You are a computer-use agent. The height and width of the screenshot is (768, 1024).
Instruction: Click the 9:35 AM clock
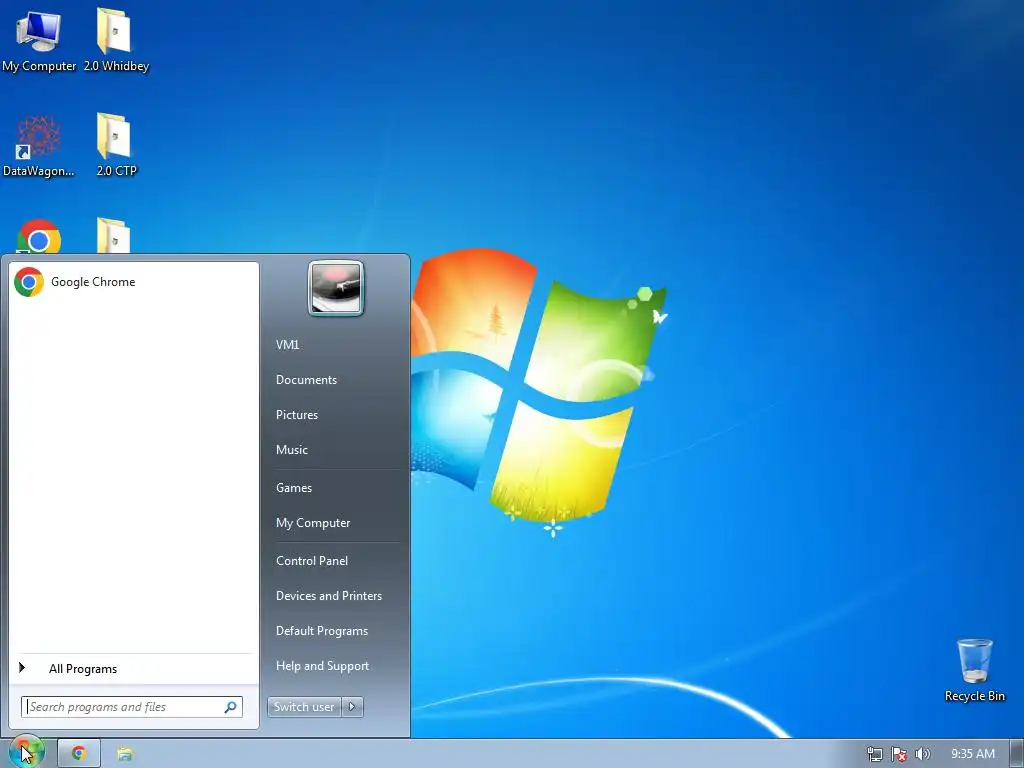(x=972, y=754)
